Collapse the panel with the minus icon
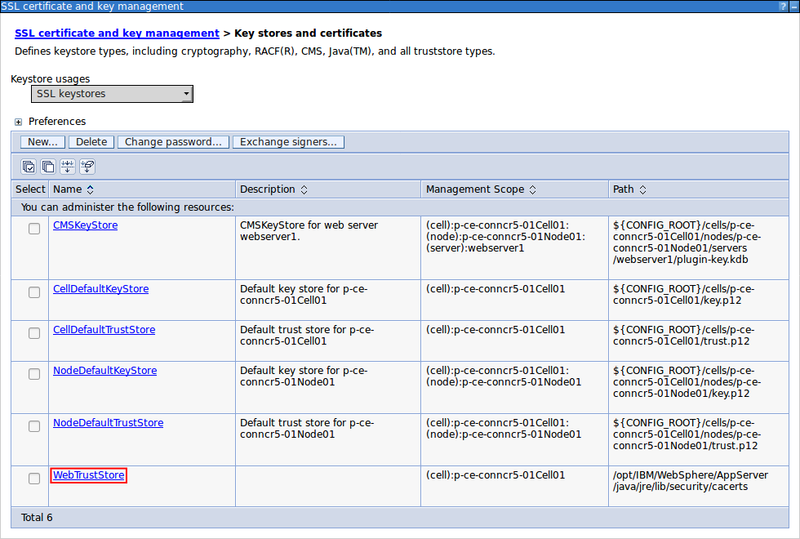Viewport: 800px width, 539px height. point(792,7)
